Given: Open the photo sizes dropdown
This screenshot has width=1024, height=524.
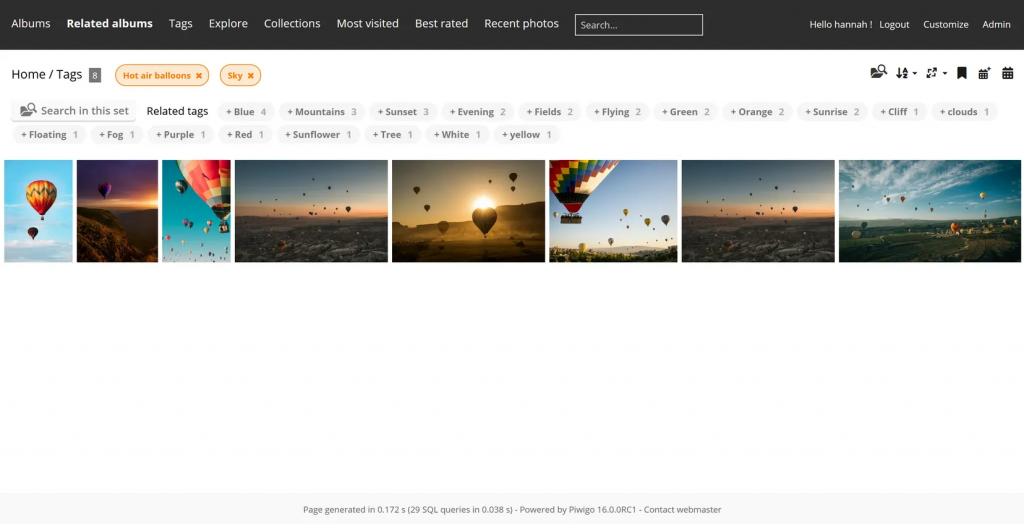Looking at the screenshot, I should pos(935,73).
